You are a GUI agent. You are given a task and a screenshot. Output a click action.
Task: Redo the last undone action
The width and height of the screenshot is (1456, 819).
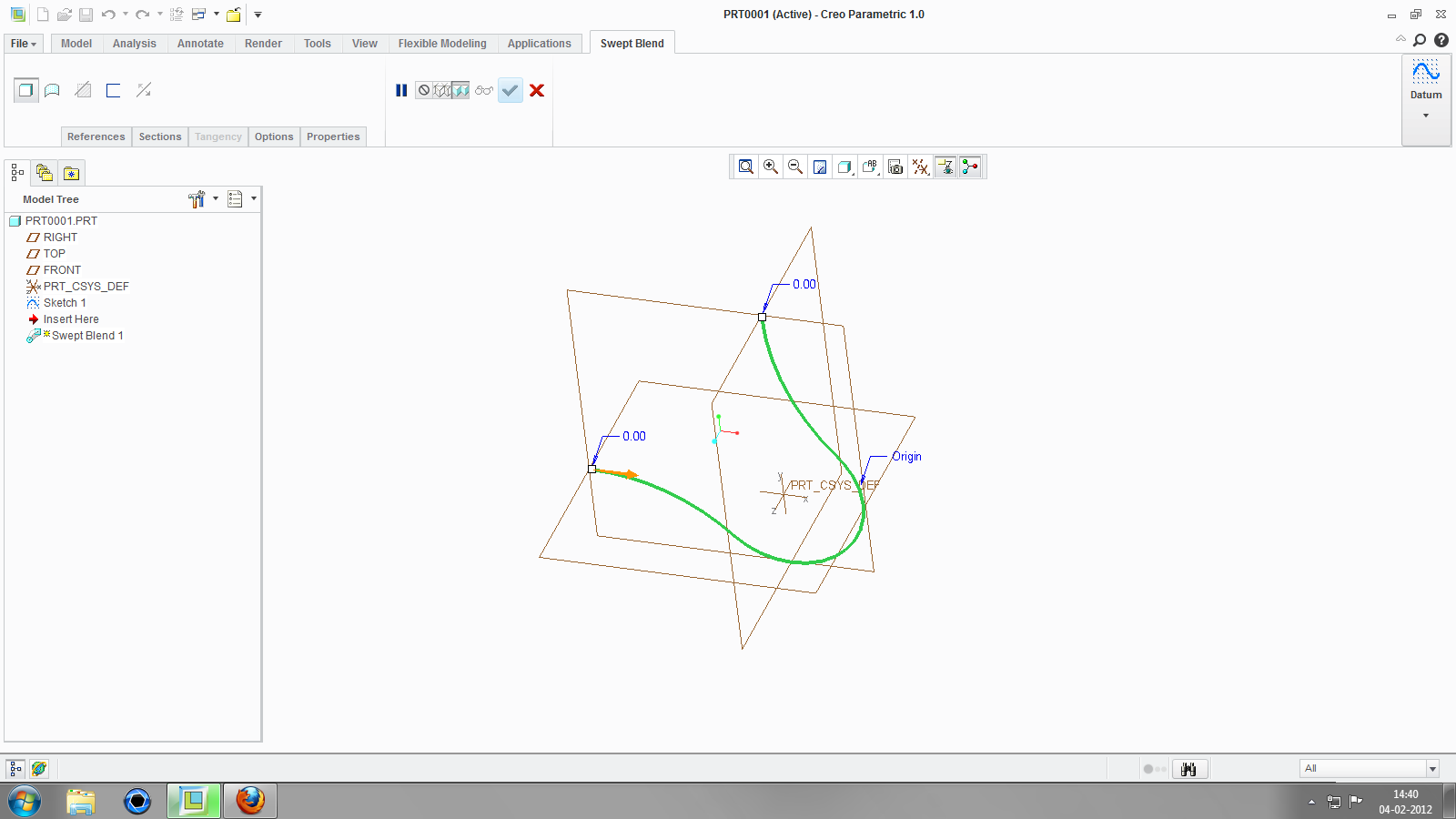pos(143,15)
